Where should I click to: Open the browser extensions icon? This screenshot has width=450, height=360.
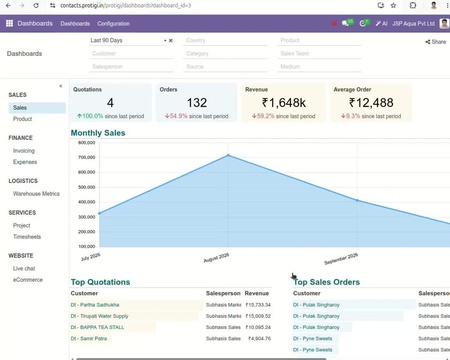click(x=413, y=5)
